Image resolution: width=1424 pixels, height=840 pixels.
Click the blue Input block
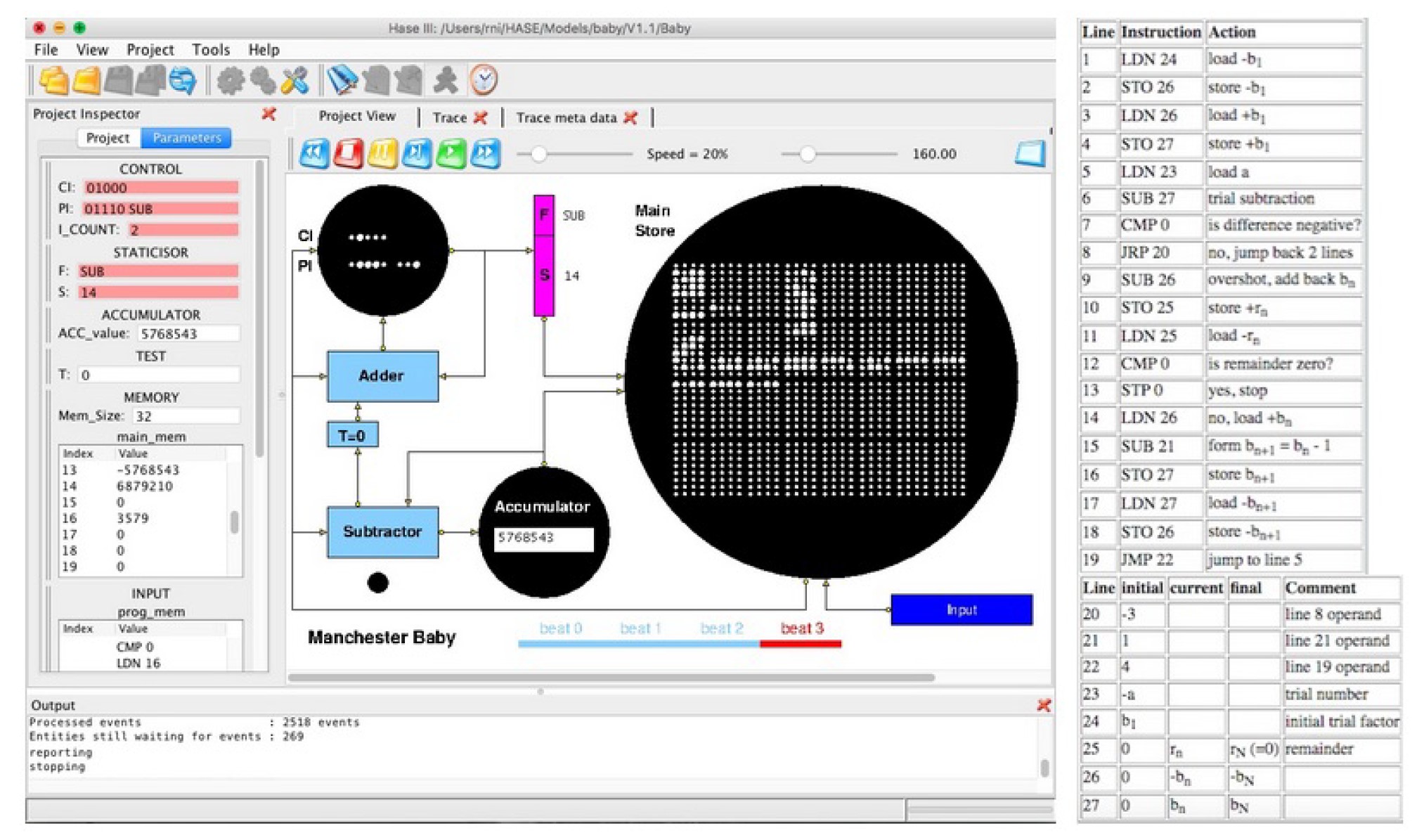[x=962, y=609]
